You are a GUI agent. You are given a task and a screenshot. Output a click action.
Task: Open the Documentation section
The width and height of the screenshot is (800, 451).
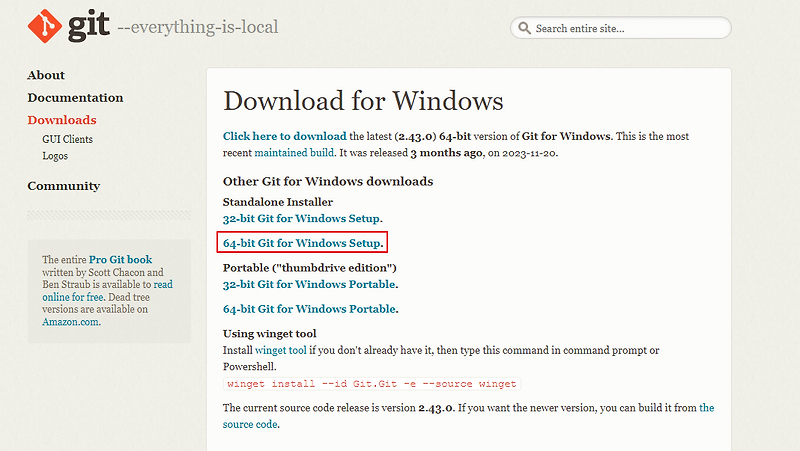76,97
